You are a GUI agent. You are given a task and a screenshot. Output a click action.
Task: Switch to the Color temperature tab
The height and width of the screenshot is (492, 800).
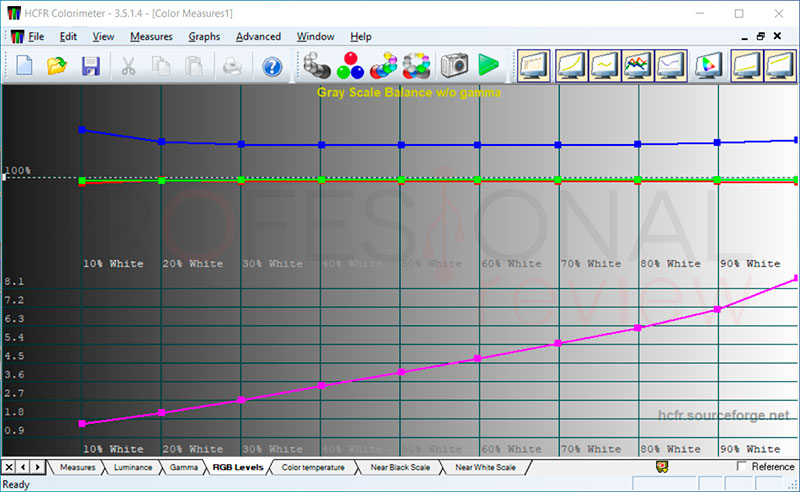(313, 467)
